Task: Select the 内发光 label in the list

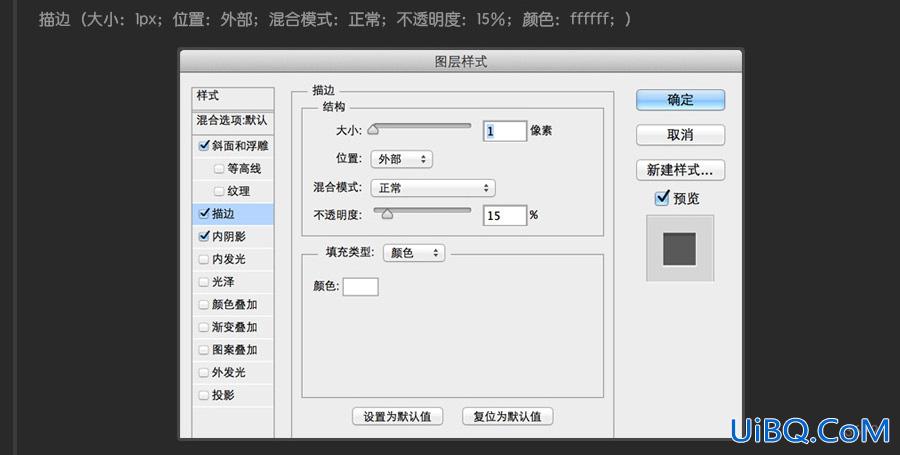Action: pos(228,259)
